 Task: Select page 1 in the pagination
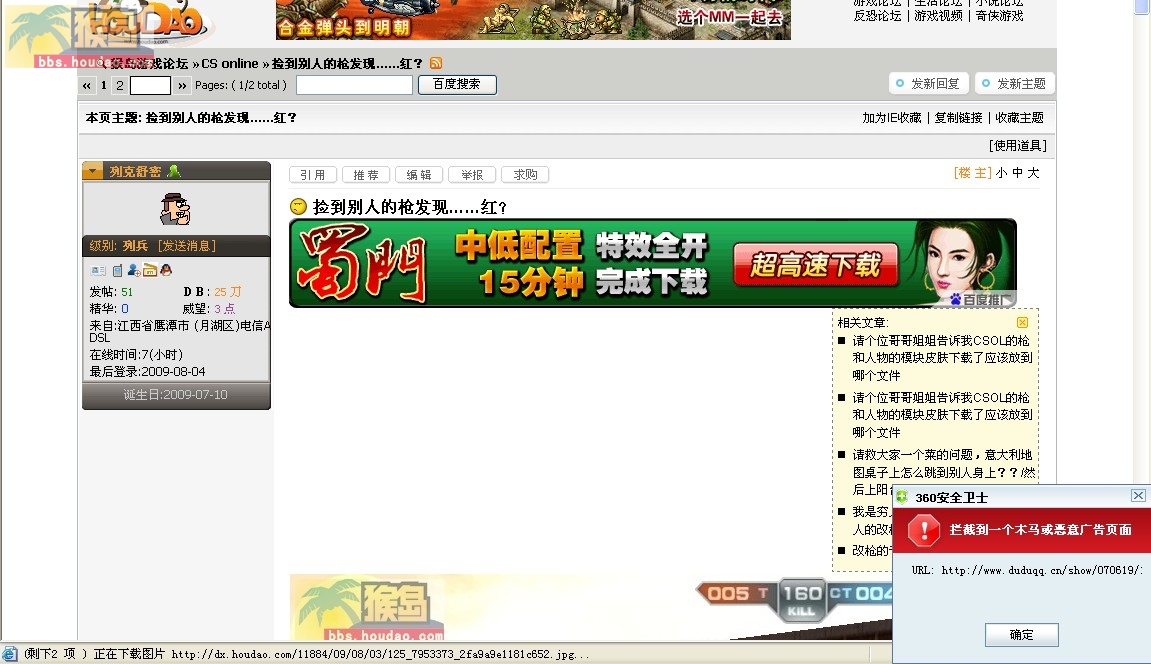[x=104, y=85]
